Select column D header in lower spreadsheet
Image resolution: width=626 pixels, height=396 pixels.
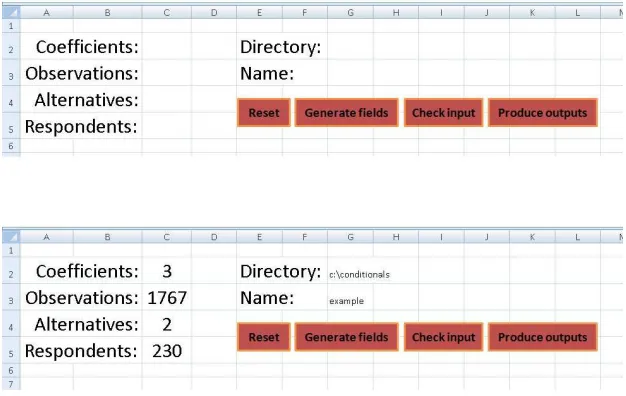click(214, 237)
